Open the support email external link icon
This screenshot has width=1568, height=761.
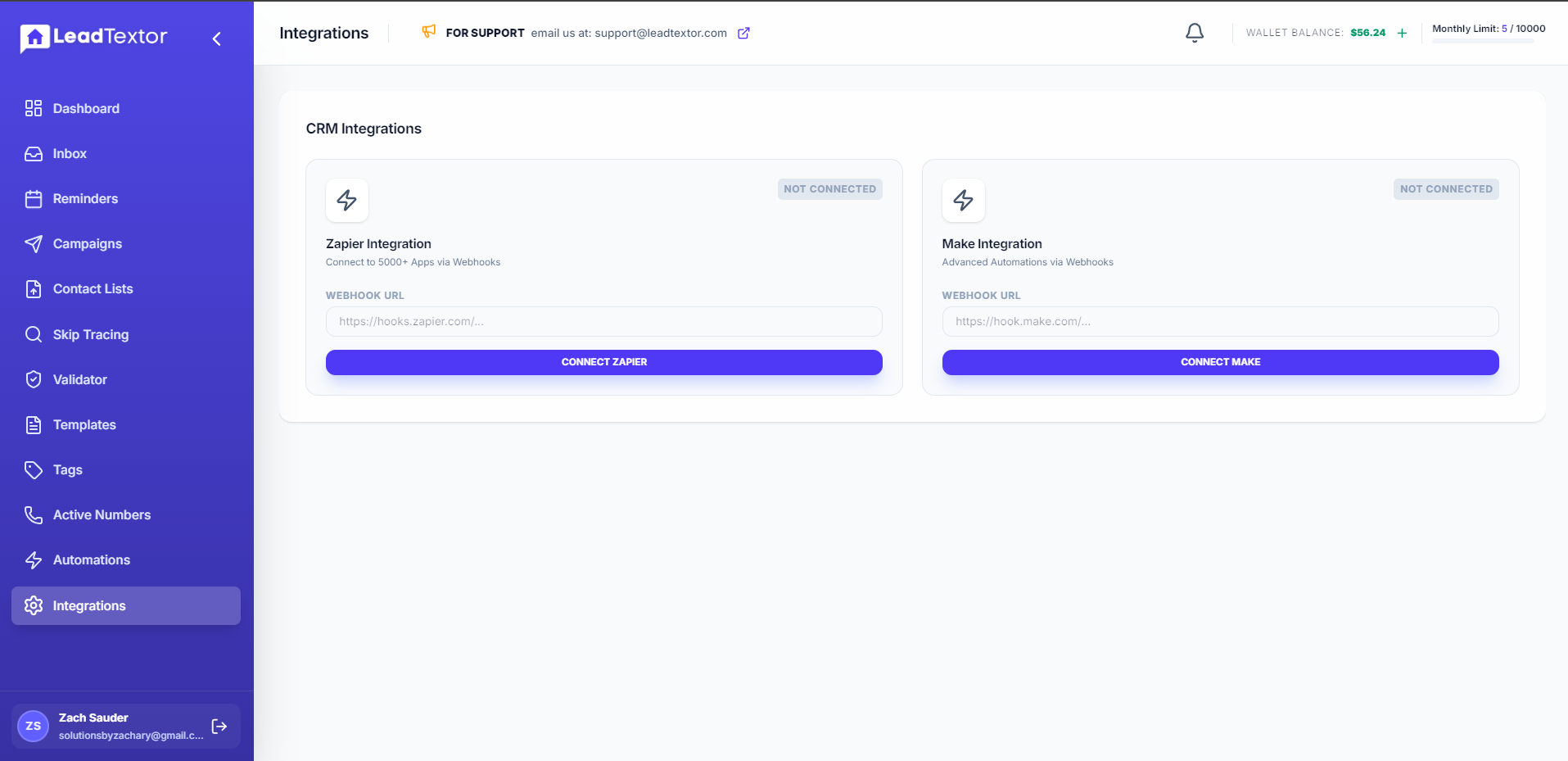(743, 33)
